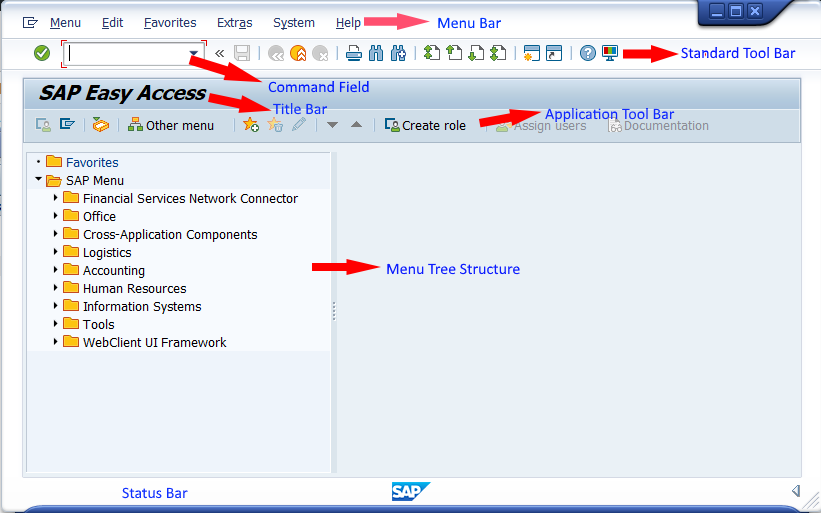Click the Find binoculars icon
The width and height of the screenshot is (821, 513).
coord(376,53)
